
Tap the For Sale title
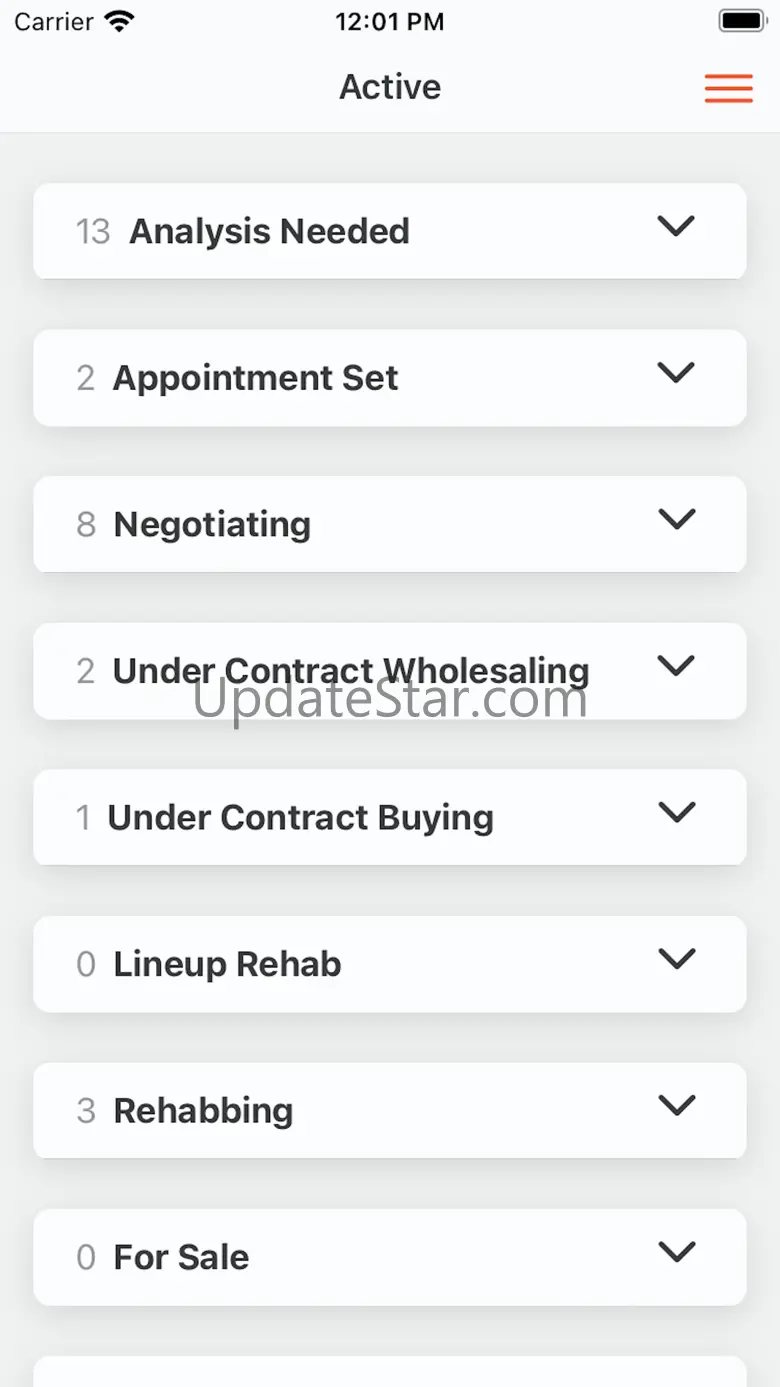(181, 1257)
